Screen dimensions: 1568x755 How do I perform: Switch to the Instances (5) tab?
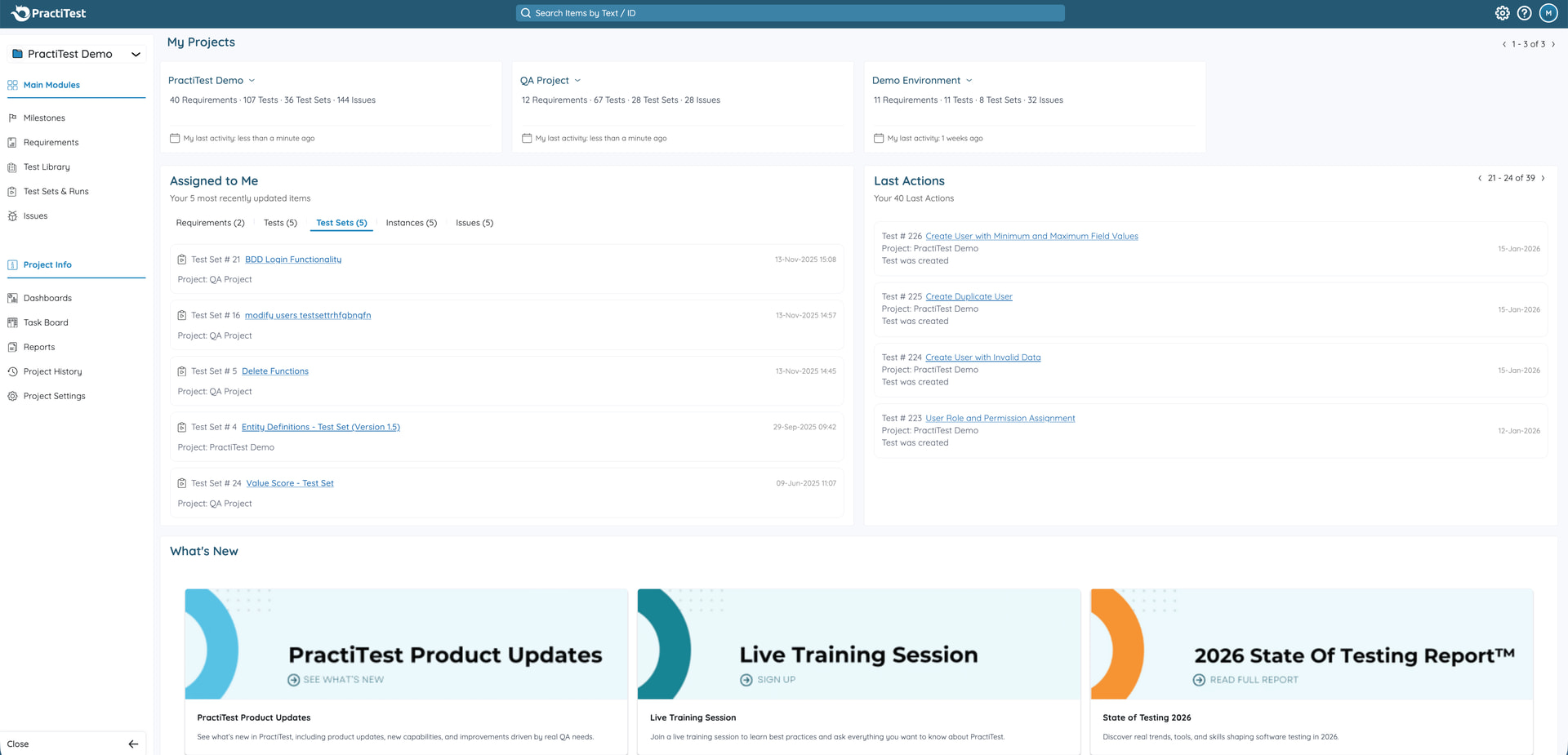[411, 223]
